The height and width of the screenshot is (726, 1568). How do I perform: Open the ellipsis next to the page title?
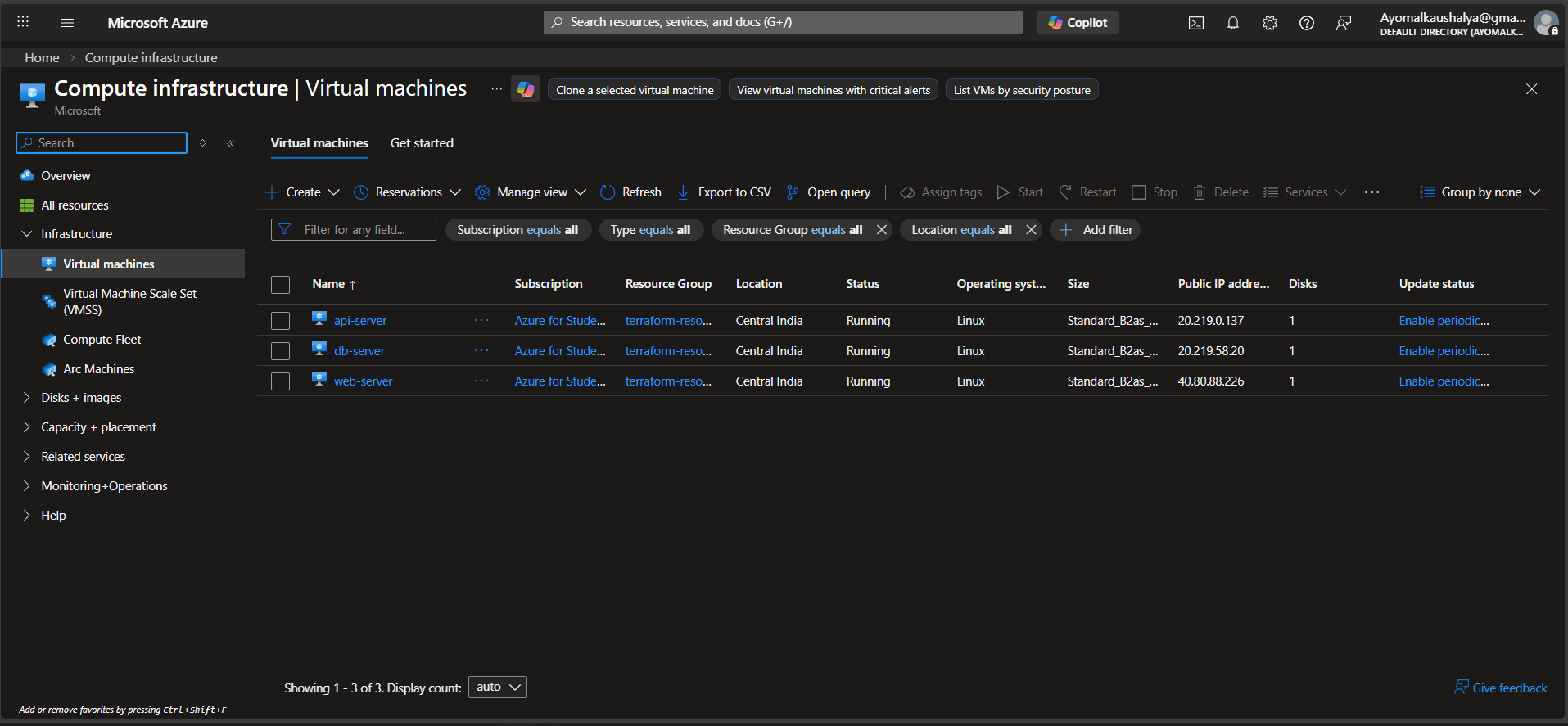click(496, 89)
